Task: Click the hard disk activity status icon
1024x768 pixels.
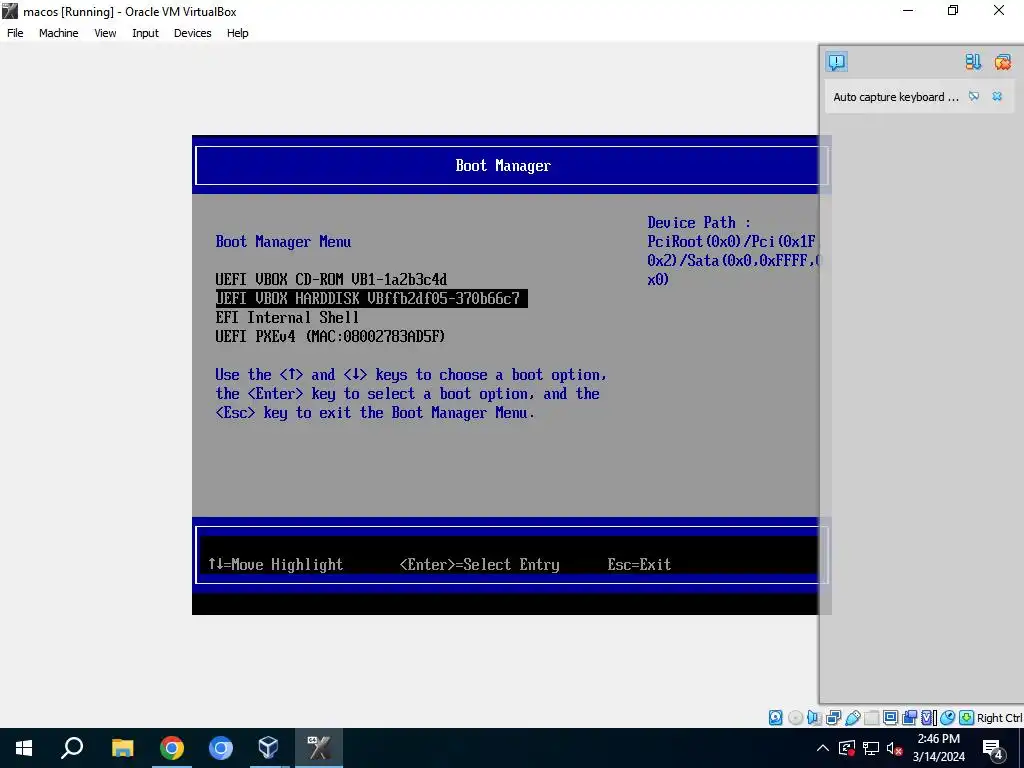Action: click(x=775, y=718)
